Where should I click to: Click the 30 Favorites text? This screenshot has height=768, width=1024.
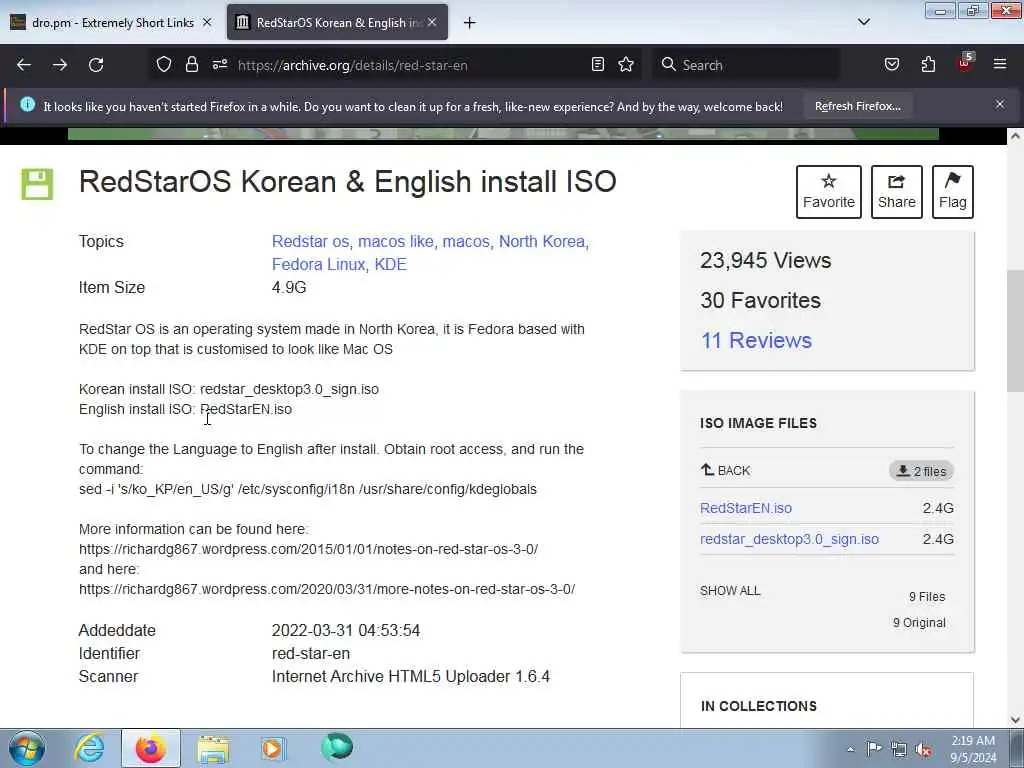[x=760, y=300]
